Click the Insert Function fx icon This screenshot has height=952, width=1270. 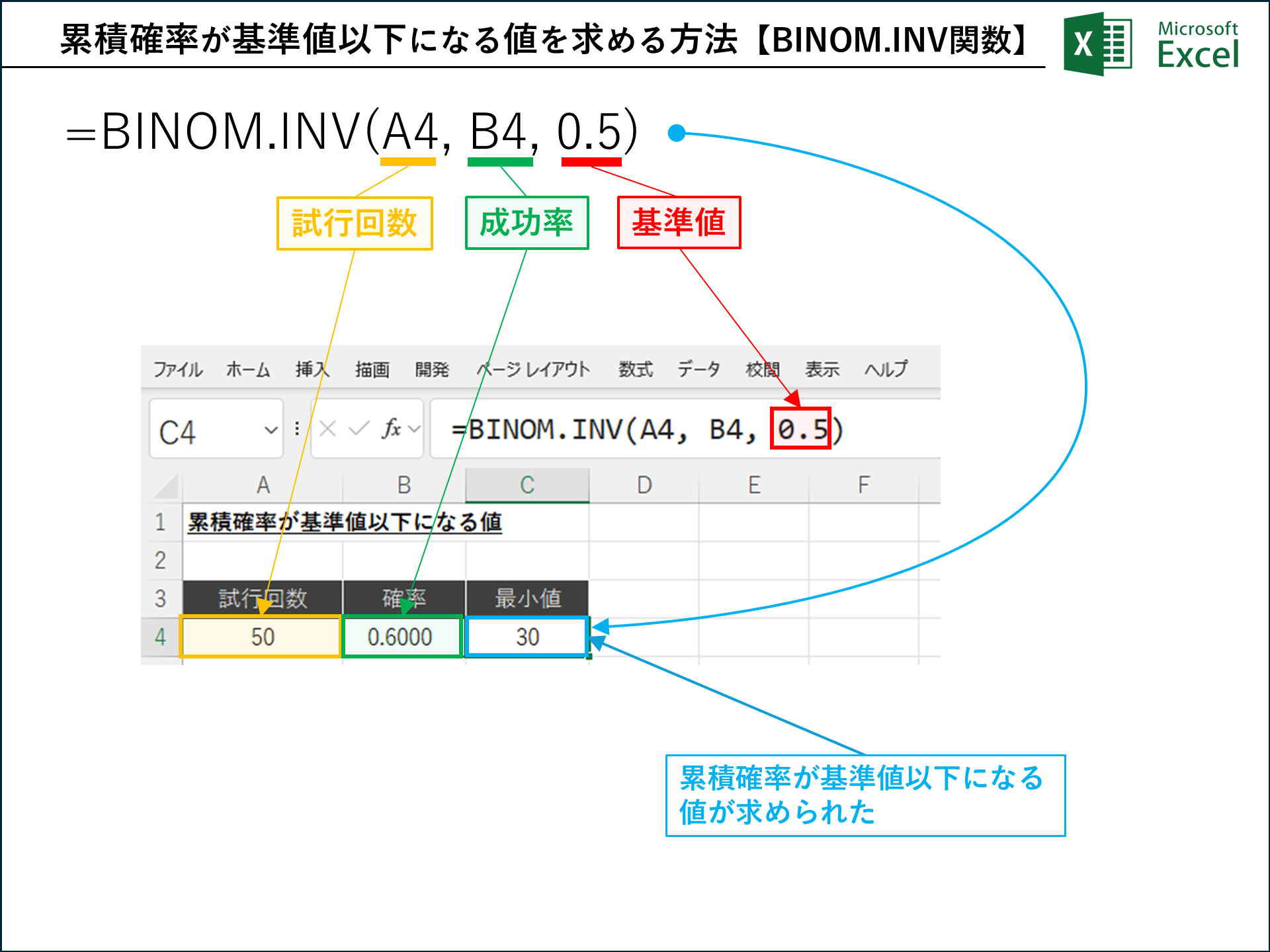click(x=390, y=430)
